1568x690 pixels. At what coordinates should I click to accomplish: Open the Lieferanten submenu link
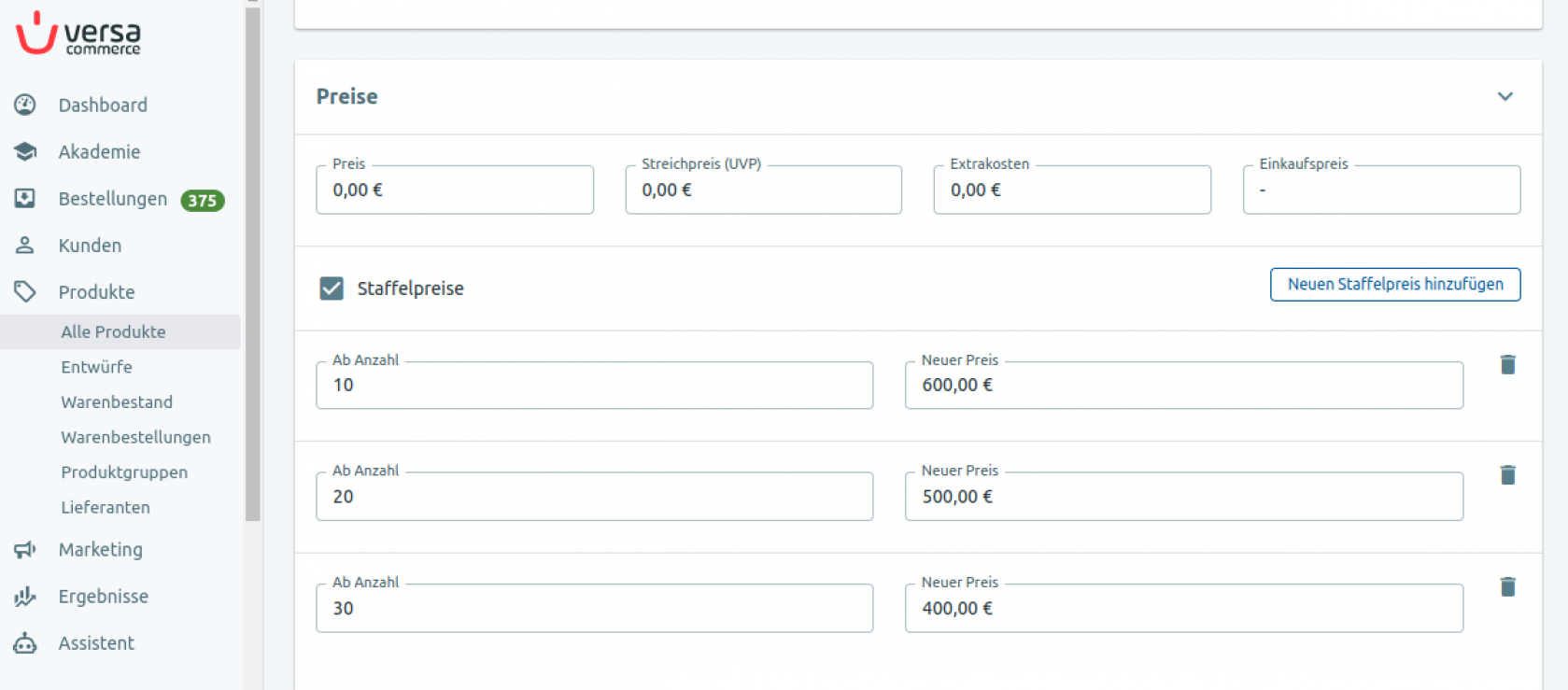106,507
